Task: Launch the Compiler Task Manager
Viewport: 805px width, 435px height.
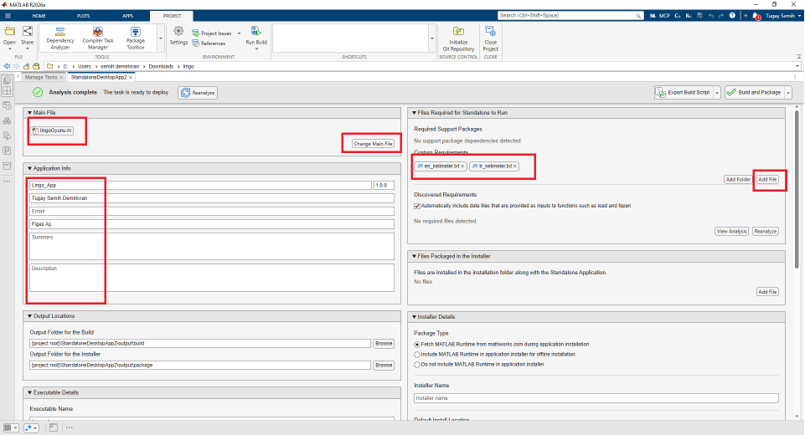Action: point(98,39)
